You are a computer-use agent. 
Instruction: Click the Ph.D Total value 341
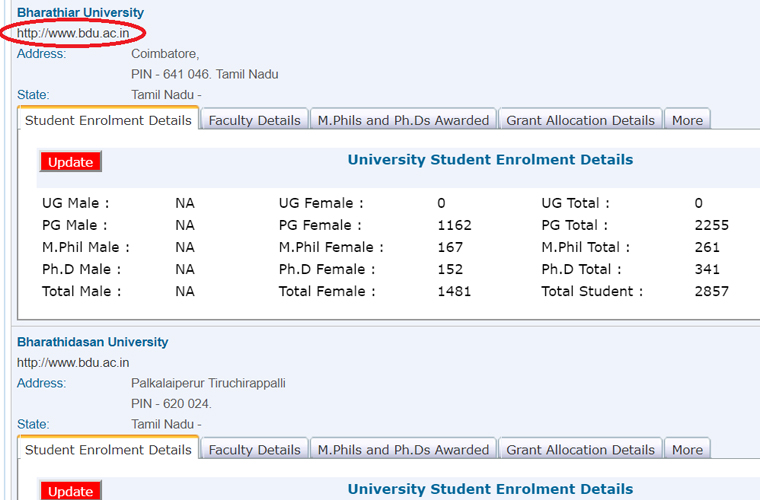tap(707, 269)
